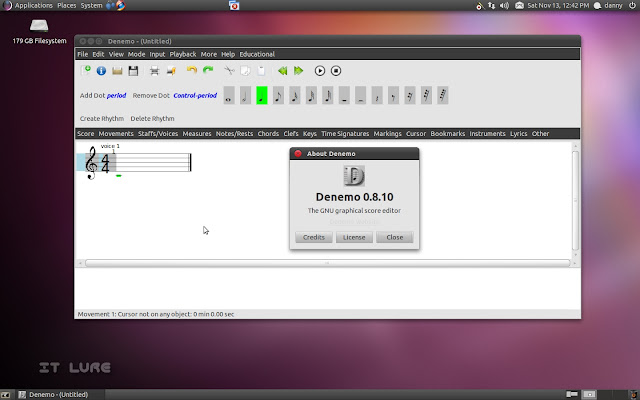The image size is (640, 400).
Task: Click the horizontal scrollbar under score
Action: tap(327, 263)
